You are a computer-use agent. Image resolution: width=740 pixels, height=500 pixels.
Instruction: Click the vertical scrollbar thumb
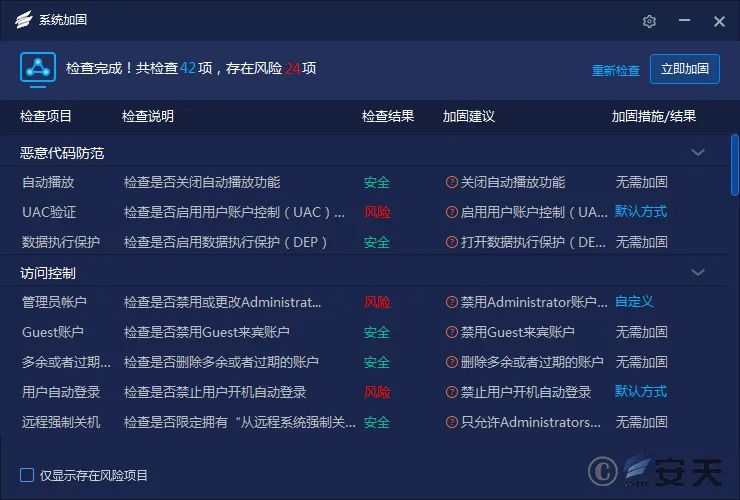pyautogui.click(x=735, y=165)
